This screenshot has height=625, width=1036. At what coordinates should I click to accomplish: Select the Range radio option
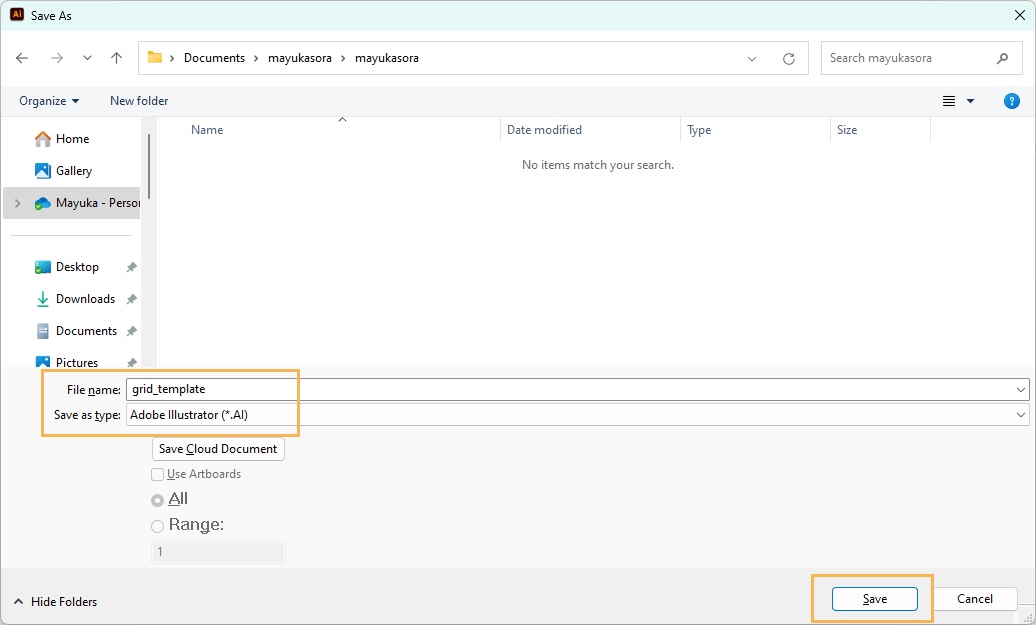pyautogui.click(x=157, y=526)
